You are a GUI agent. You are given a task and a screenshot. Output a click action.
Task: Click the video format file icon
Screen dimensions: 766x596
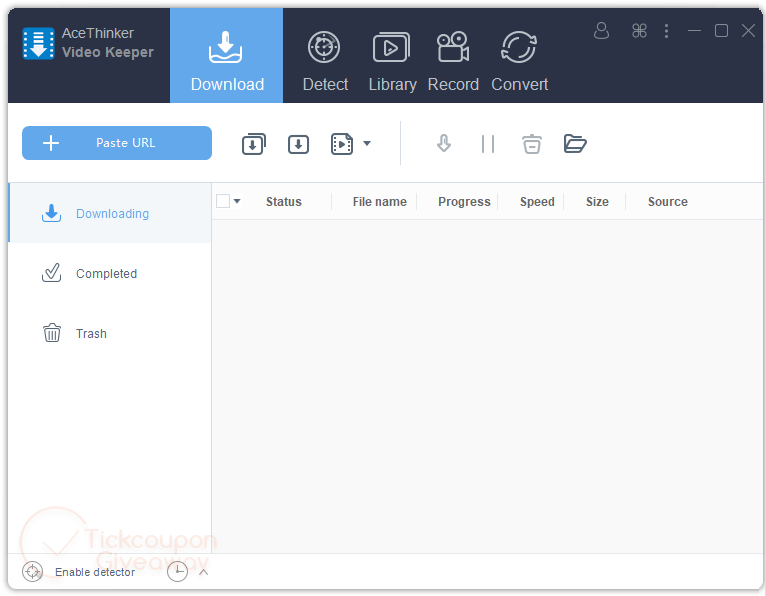[342, 144]
